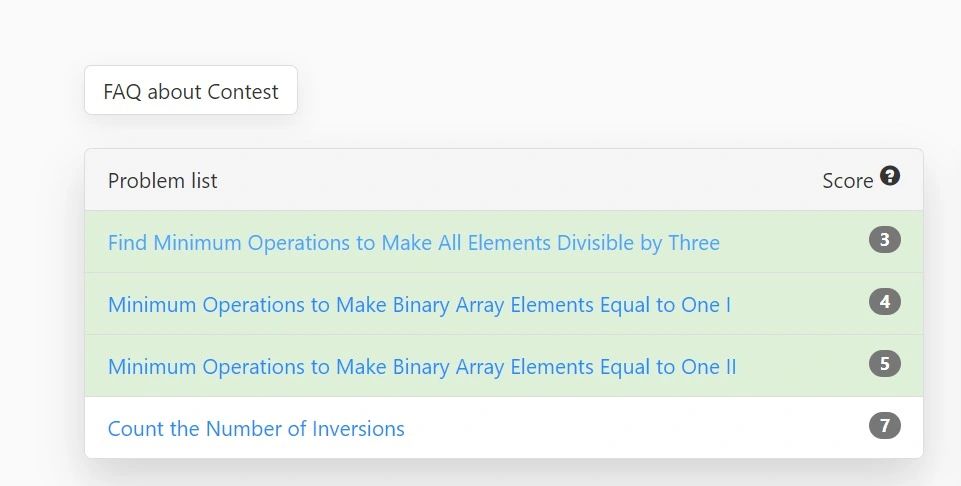The width and height of the screenshot is (961, 486).
Task: Select the unsolved white row's blank area
Action: (x=630, y=429)
